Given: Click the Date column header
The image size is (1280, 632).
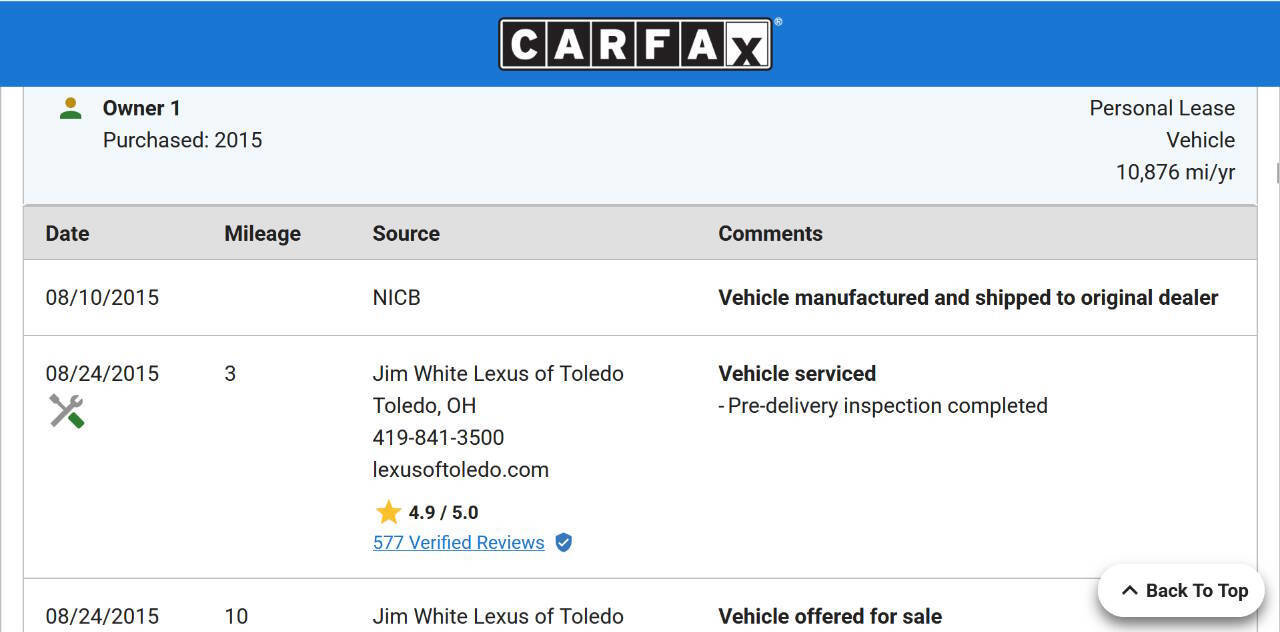Looking at the screenshot, I should (x=67, y=233).
